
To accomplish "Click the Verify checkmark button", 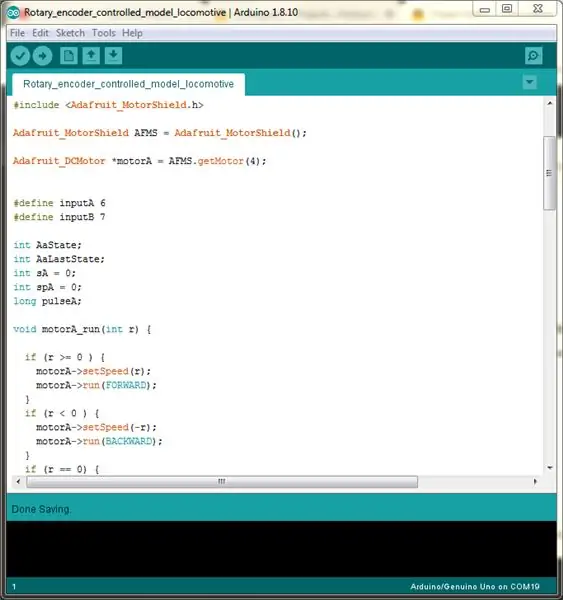I will tap(20, 56).
